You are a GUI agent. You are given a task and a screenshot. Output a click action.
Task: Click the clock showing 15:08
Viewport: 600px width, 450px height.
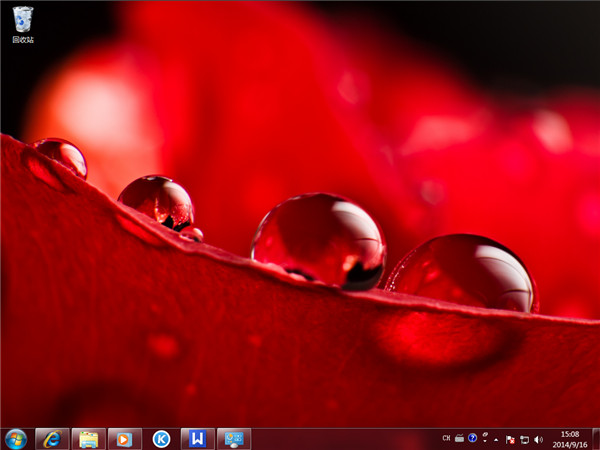570,439
